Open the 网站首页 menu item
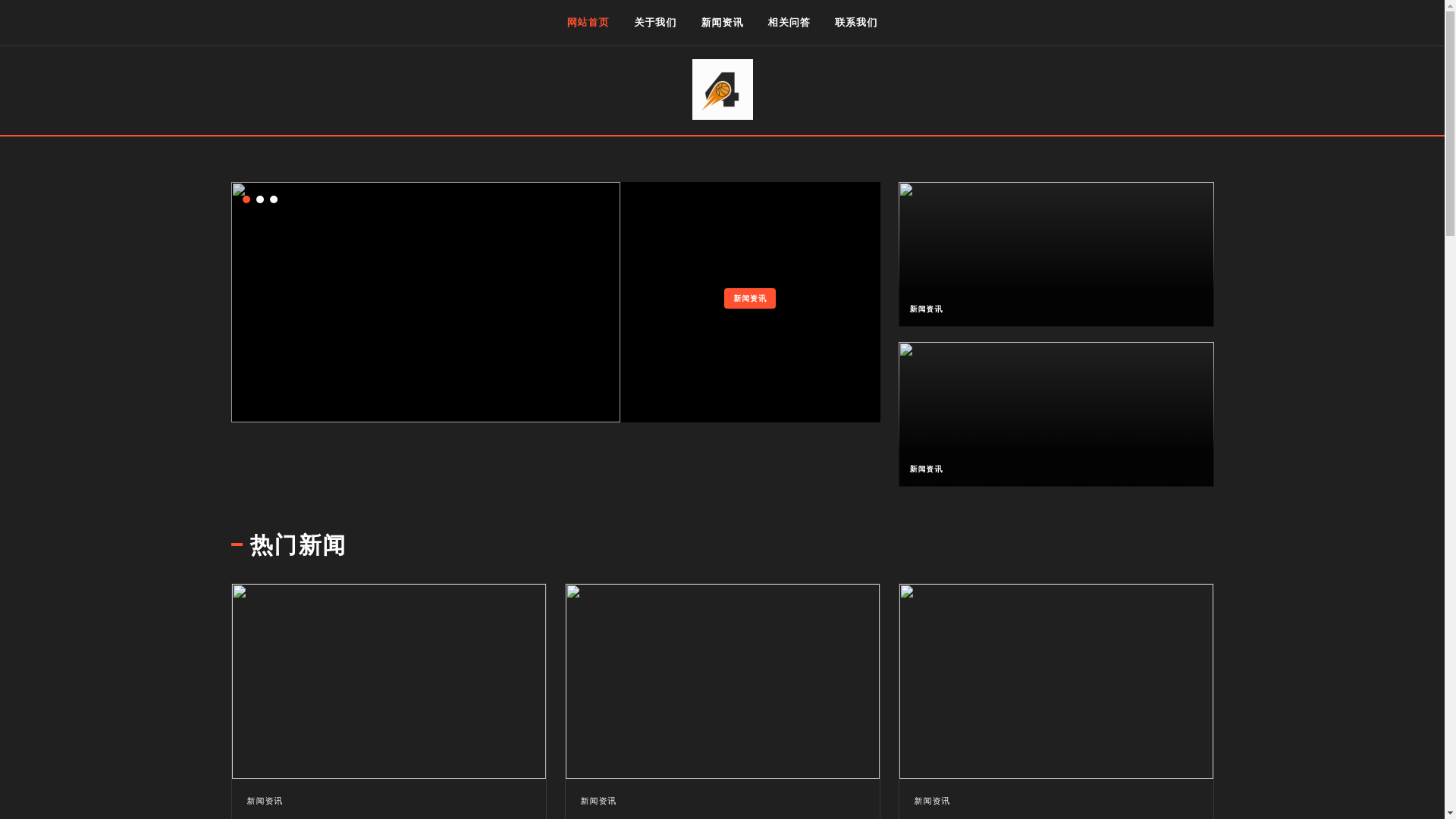1456x819 pixels. 588,23
